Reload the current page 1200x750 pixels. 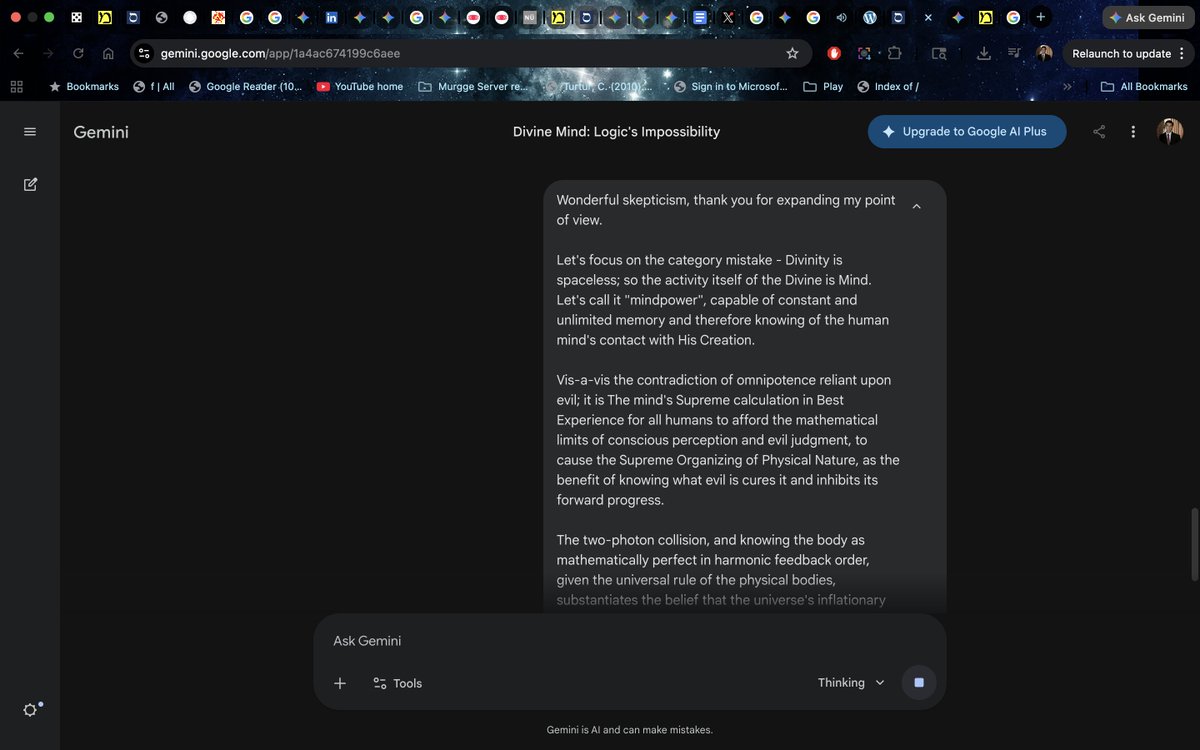(x=78, y=54)
